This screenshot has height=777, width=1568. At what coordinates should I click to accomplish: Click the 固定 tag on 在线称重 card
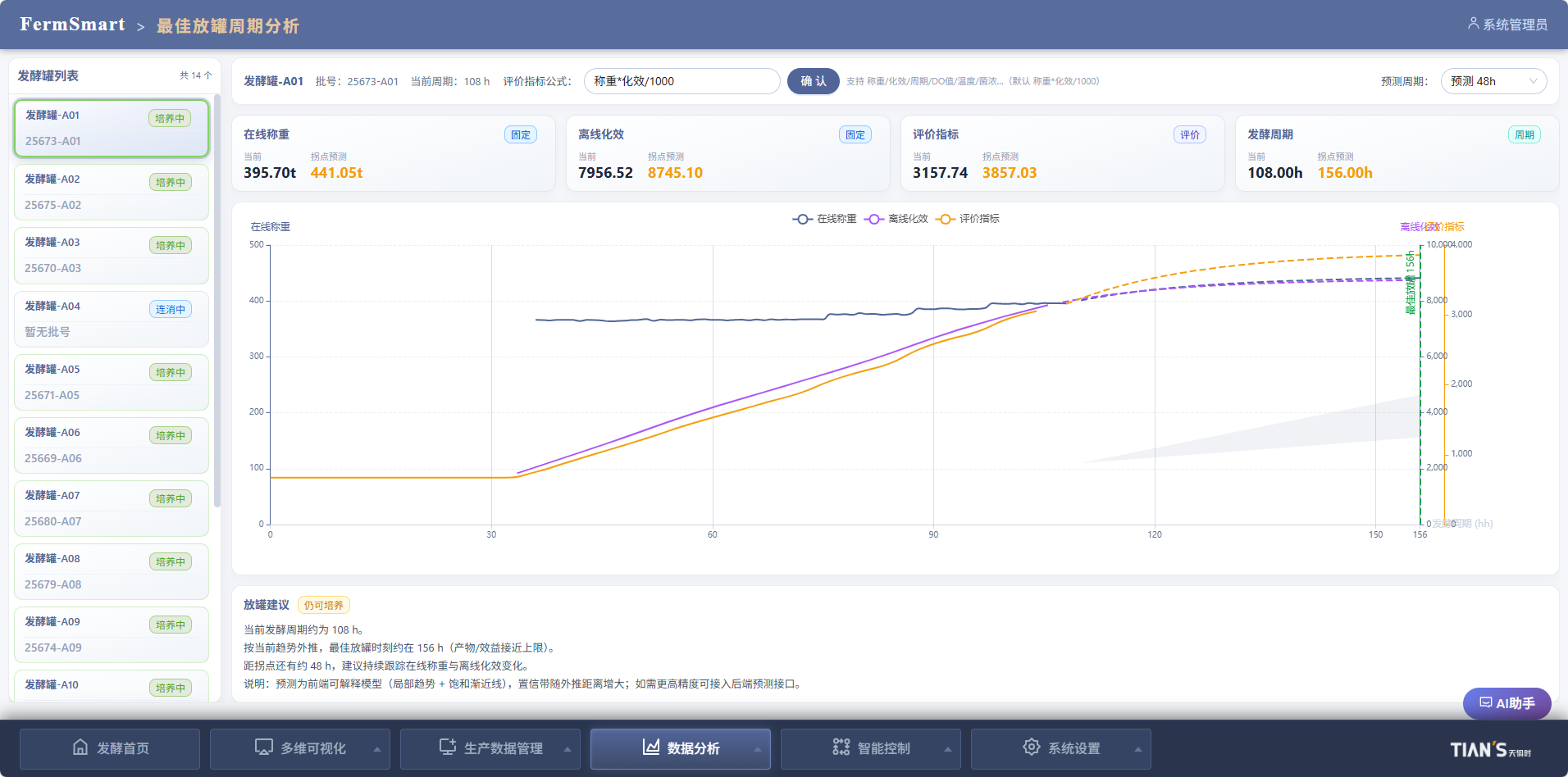point(521,134)
